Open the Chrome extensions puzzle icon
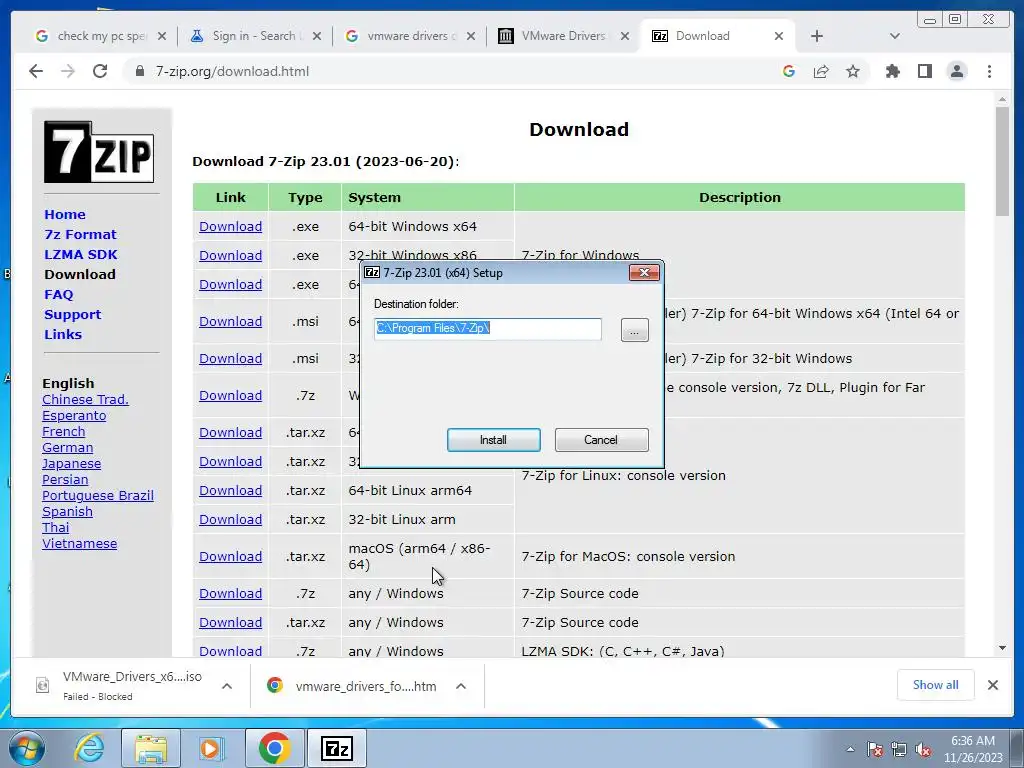 coord(892,71)
